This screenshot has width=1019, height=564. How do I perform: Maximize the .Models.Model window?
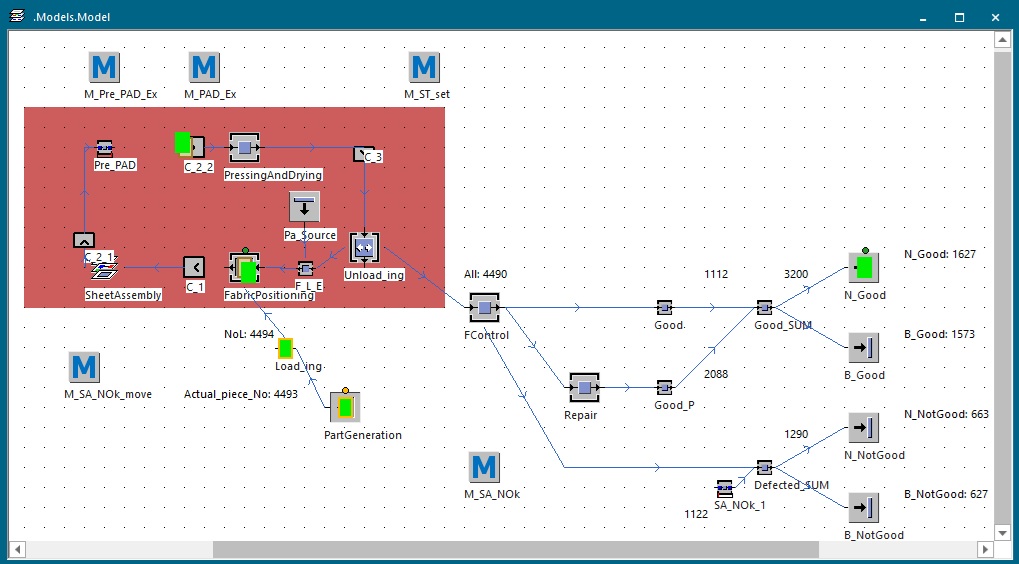(x=958, y=17)
